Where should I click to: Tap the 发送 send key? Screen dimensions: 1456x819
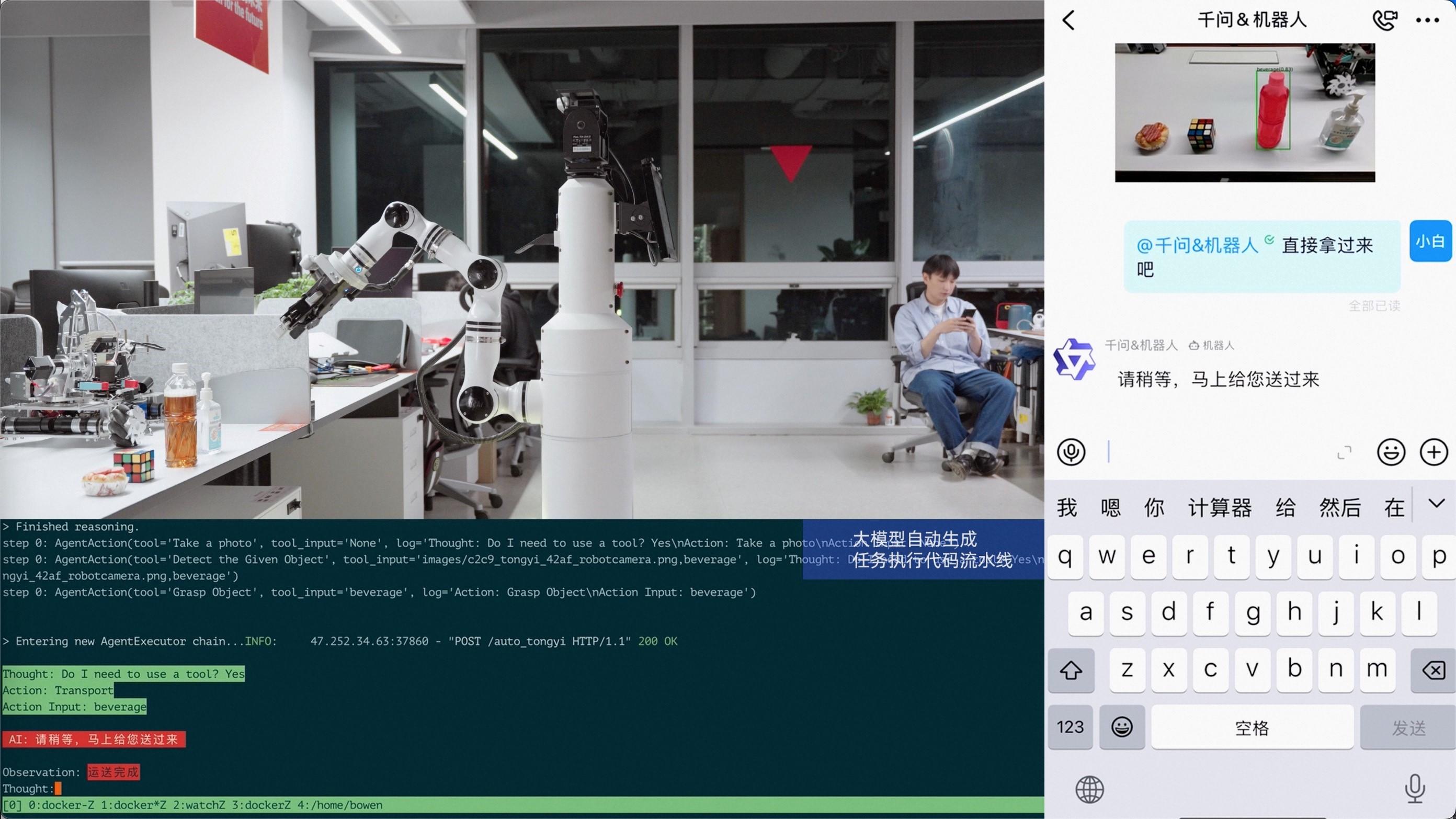1408,727
